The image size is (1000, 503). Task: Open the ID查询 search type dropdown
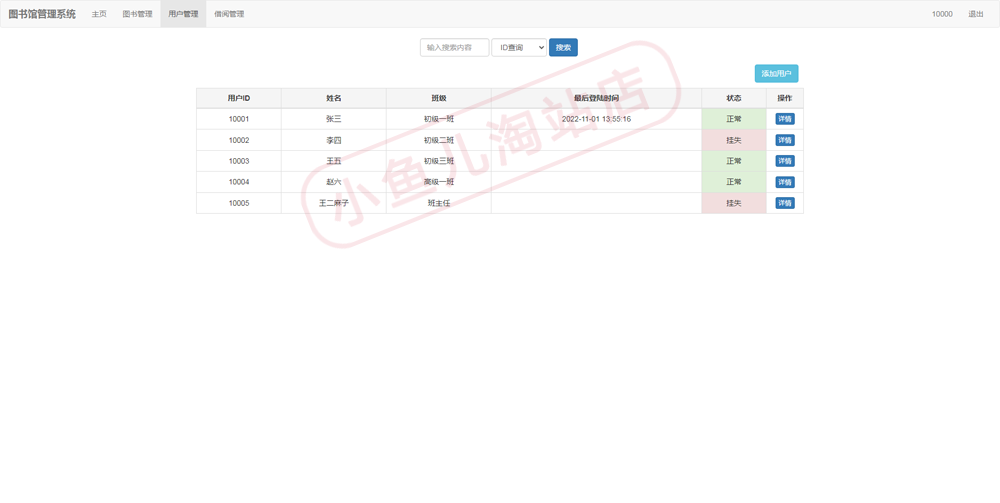[518, 47]
